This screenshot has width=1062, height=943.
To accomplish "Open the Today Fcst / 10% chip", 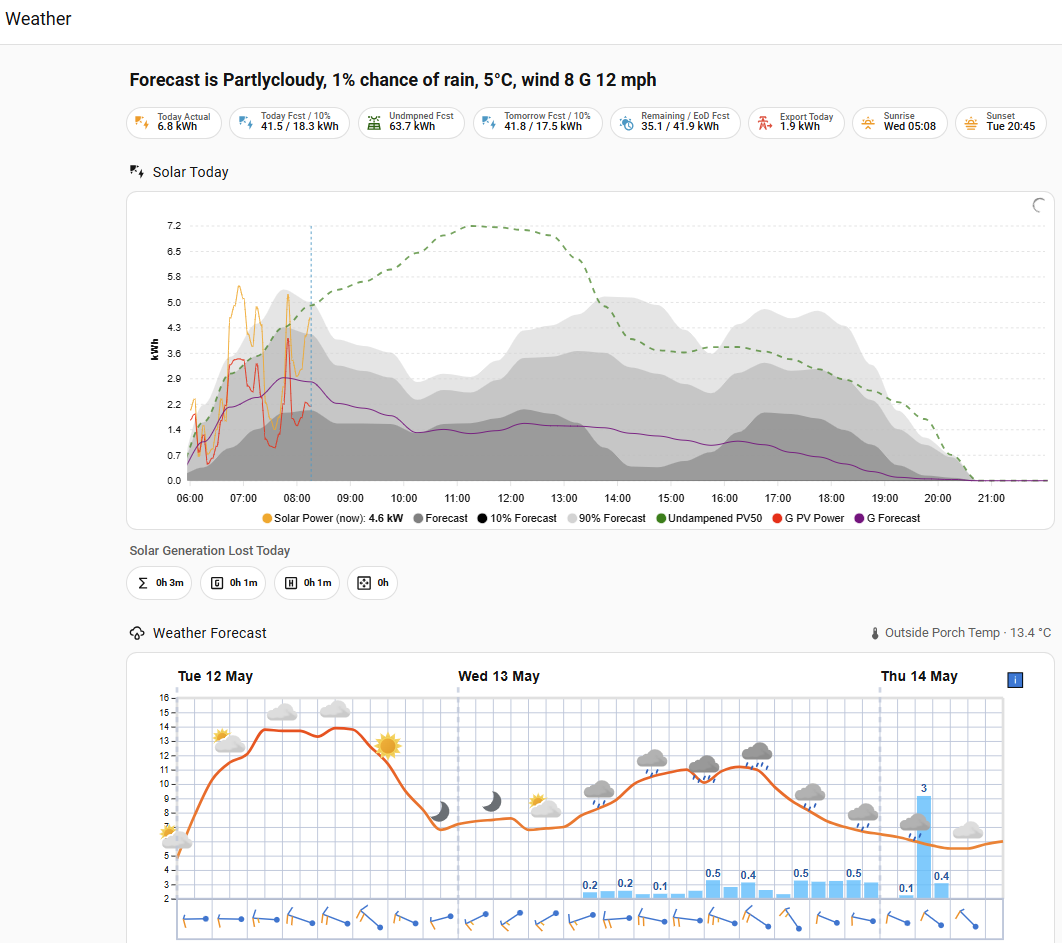I will coord(289,123).
